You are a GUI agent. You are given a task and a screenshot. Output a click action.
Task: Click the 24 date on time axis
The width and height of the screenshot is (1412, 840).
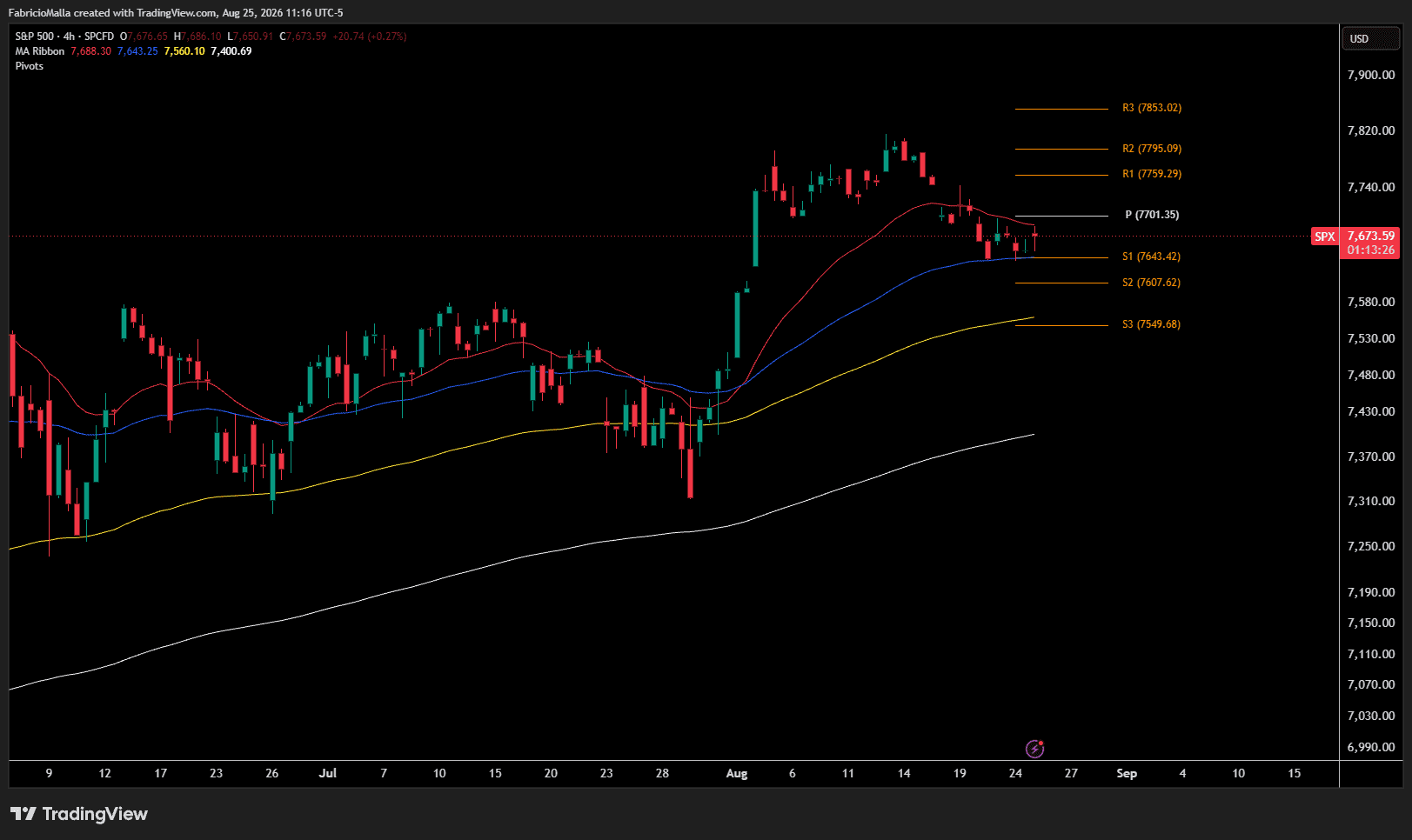coord(1015,773)
